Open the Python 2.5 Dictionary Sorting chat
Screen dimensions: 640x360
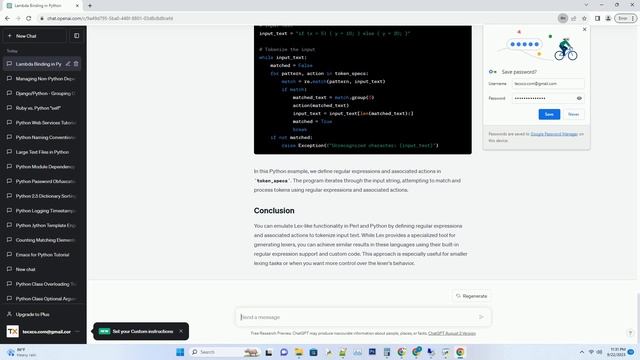(42, 196)
